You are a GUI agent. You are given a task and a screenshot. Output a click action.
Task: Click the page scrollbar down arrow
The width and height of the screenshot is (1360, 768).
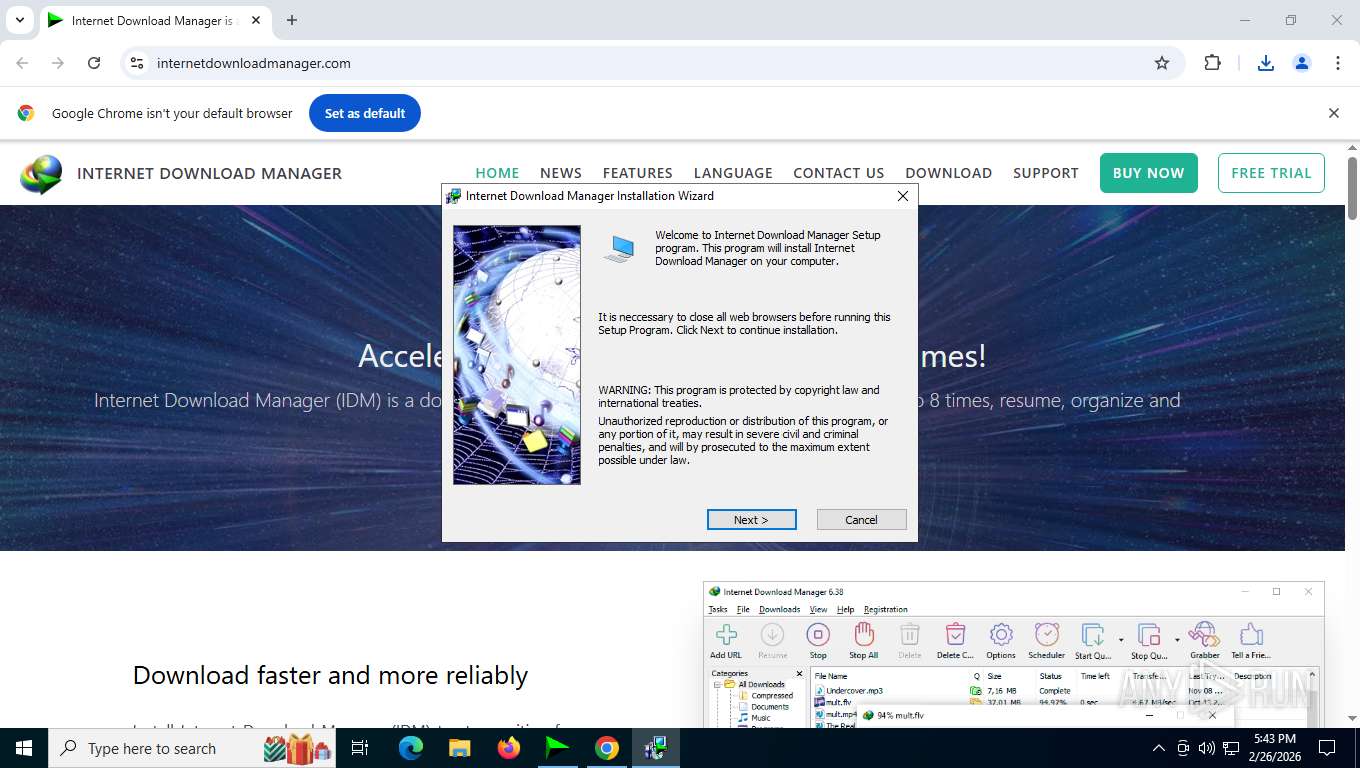[1353, 718]
